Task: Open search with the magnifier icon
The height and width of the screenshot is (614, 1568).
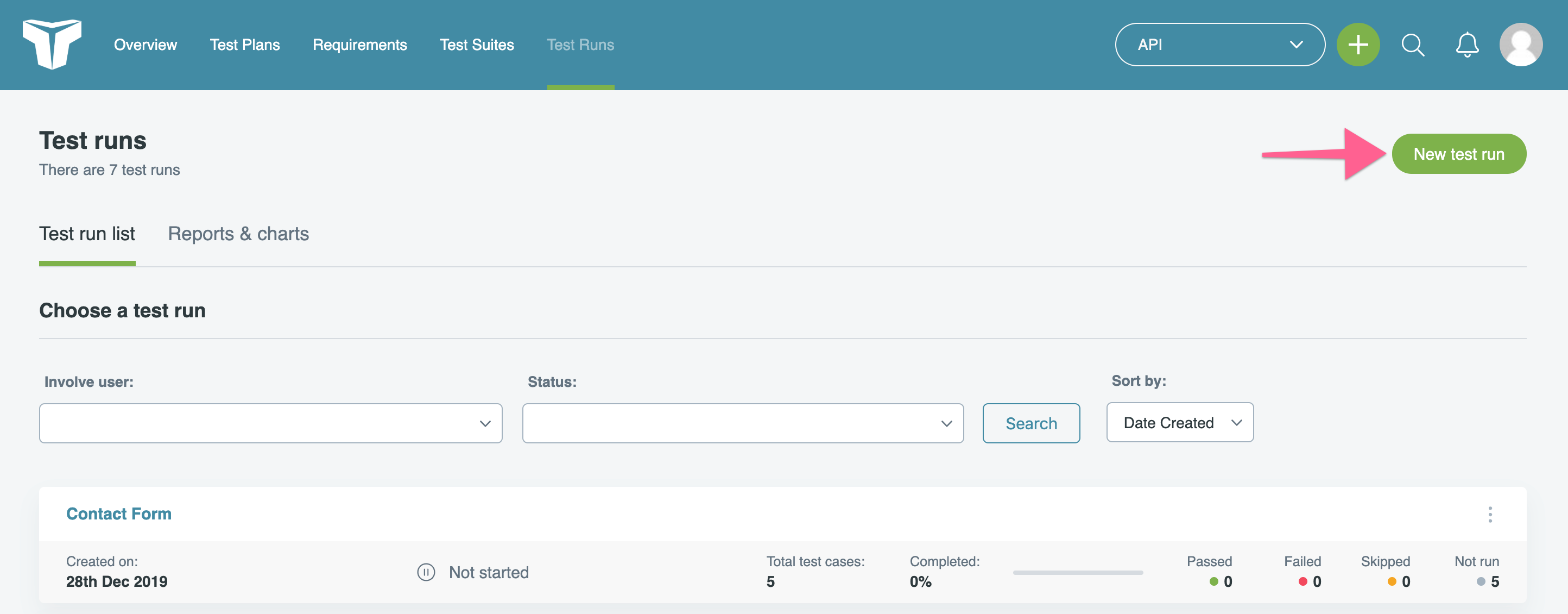Action: click(x=1413, y=45)
